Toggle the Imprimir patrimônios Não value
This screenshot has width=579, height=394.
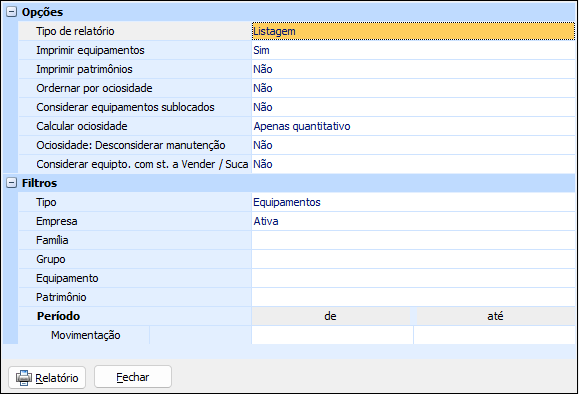coord(413,69)
